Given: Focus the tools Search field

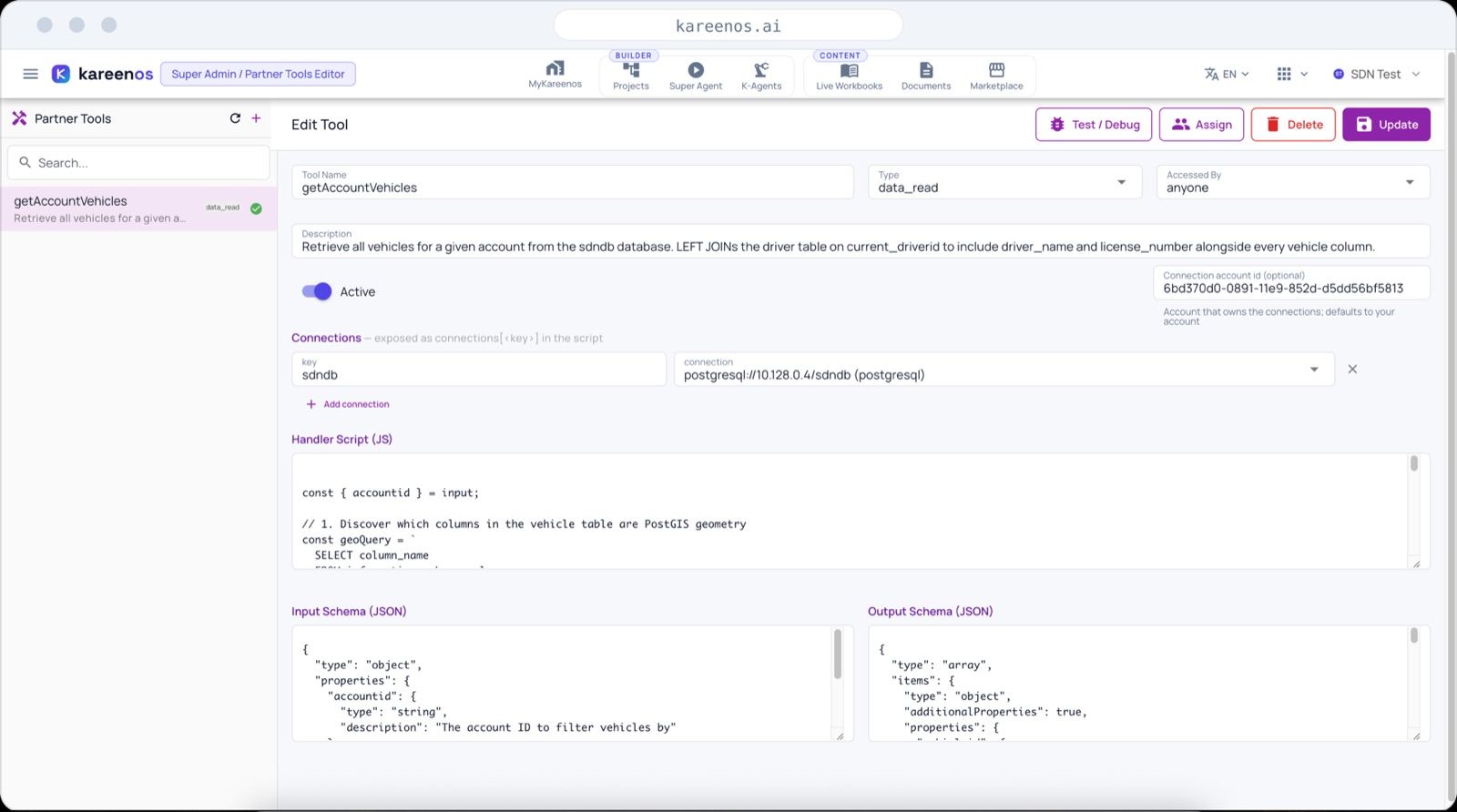Looking at the screenshot, I should [x=138, y=163].
